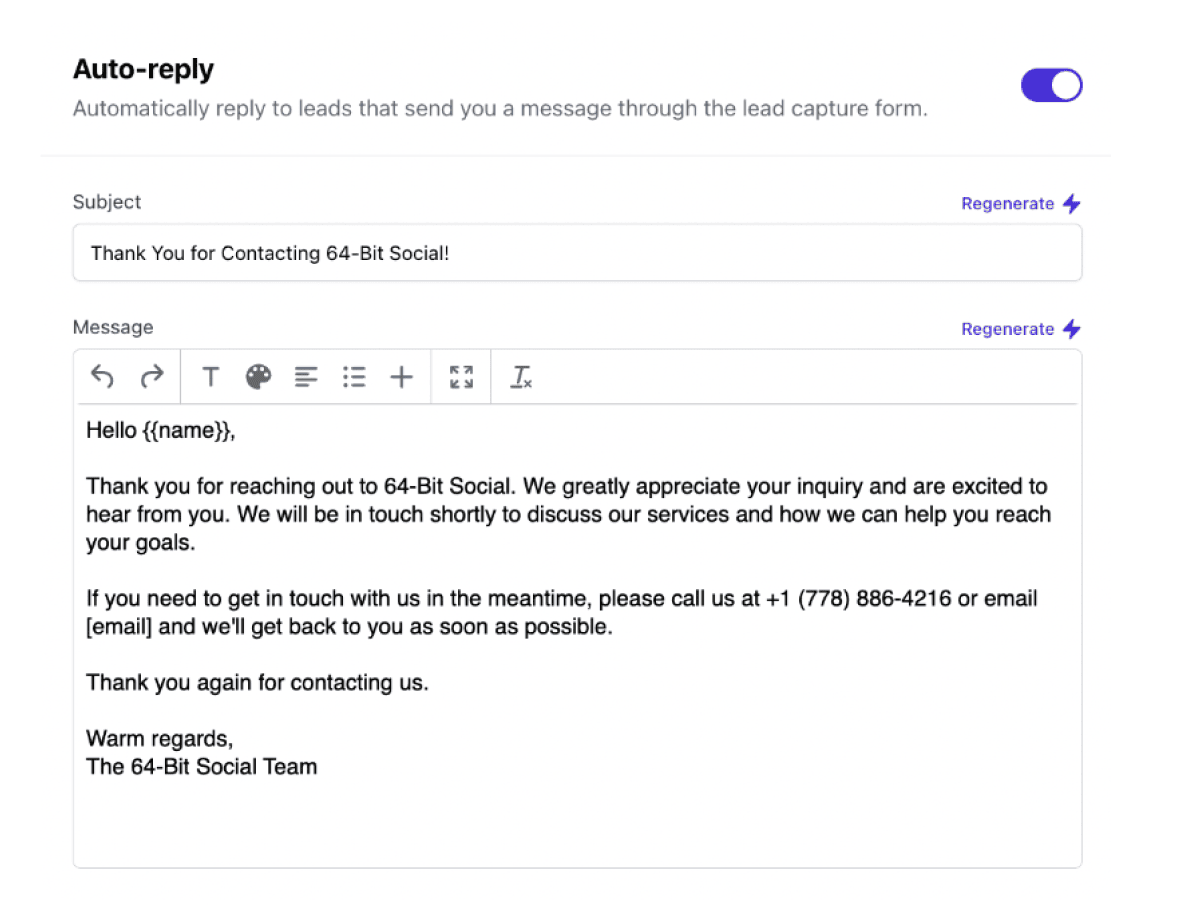Clear formatting with the Tx icon

tap(521, 376)
